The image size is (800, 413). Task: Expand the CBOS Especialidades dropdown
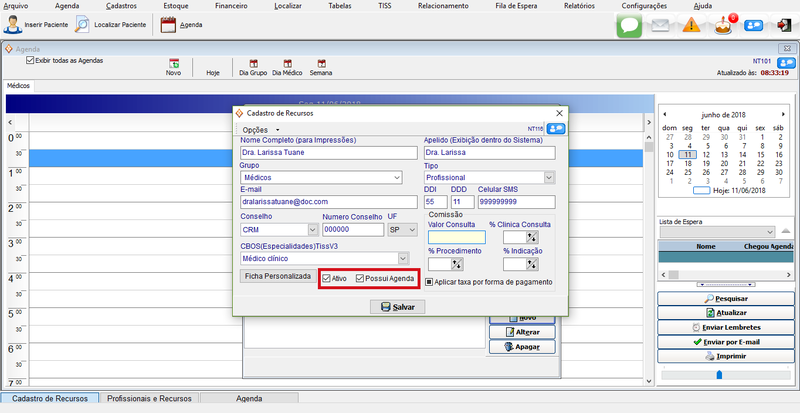tap(403, 258)
